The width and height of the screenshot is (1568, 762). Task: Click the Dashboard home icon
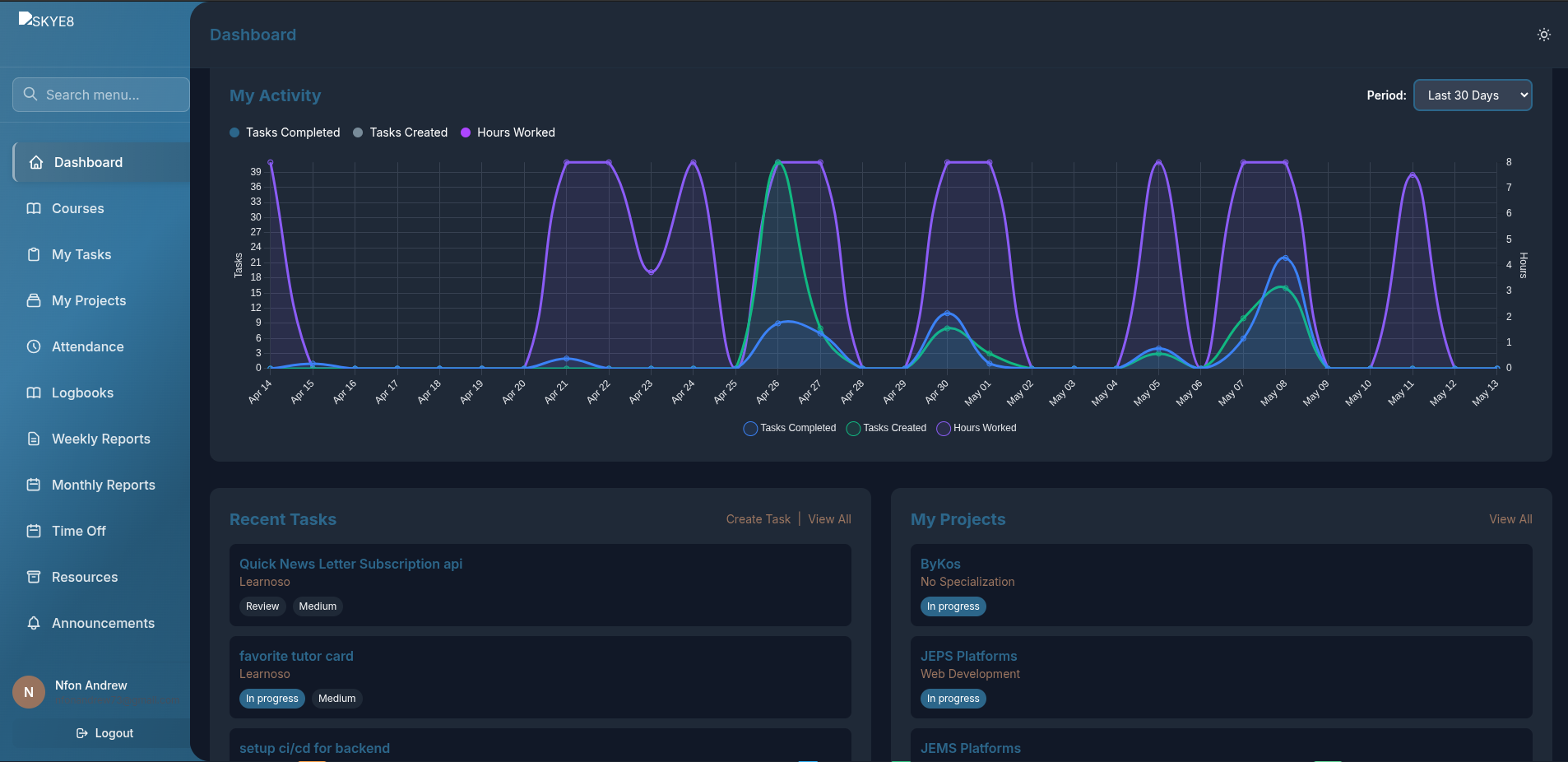(x=36, y=162)
